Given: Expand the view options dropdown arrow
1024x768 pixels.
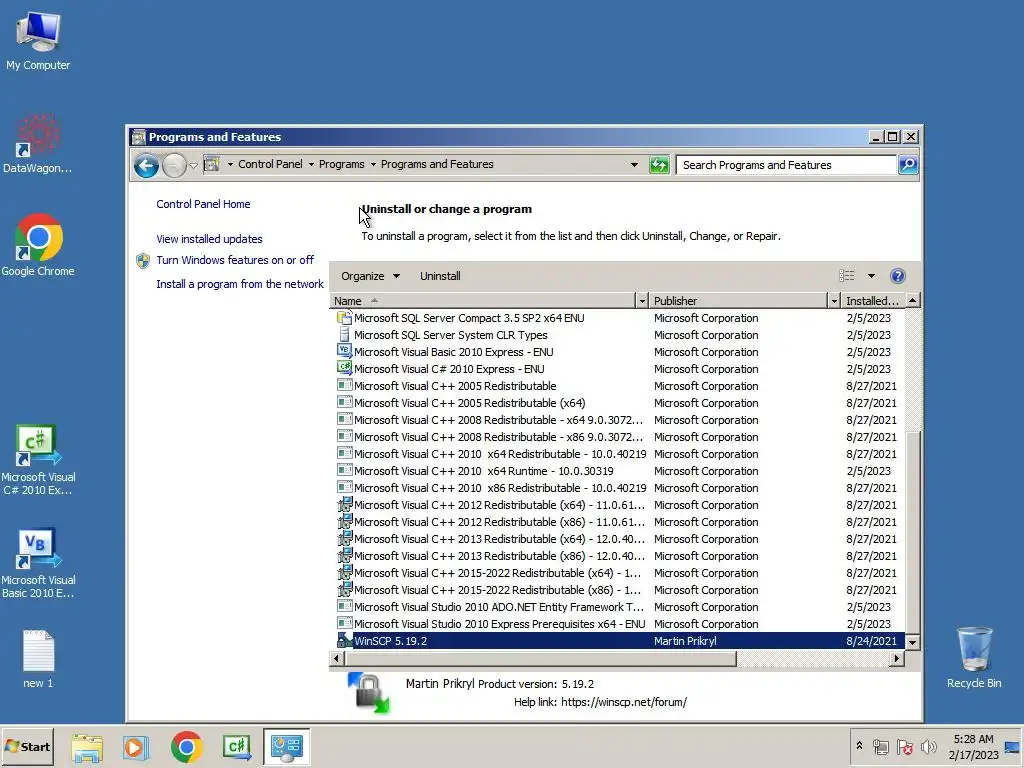Looking at the screenshot, I should [x=871, y=276].
